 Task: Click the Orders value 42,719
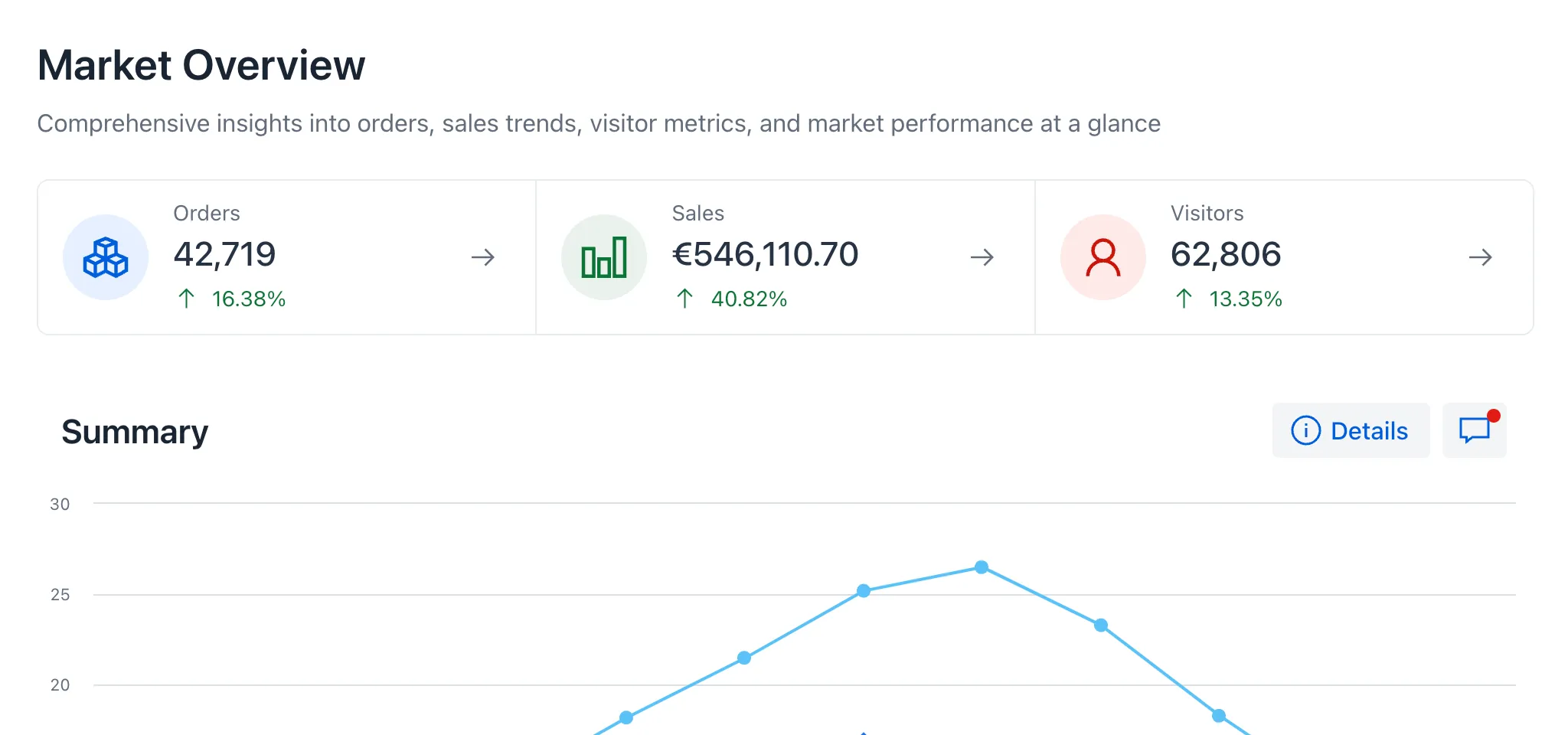[225, 255]
